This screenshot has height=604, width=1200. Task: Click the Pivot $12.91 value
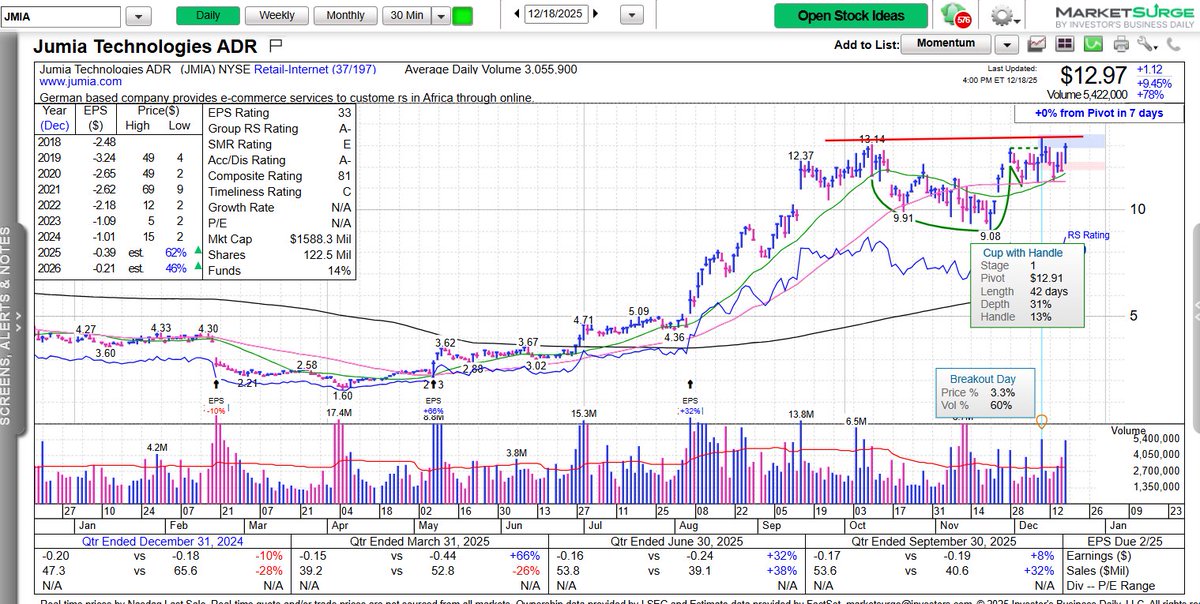click(x=1048, y=280)
